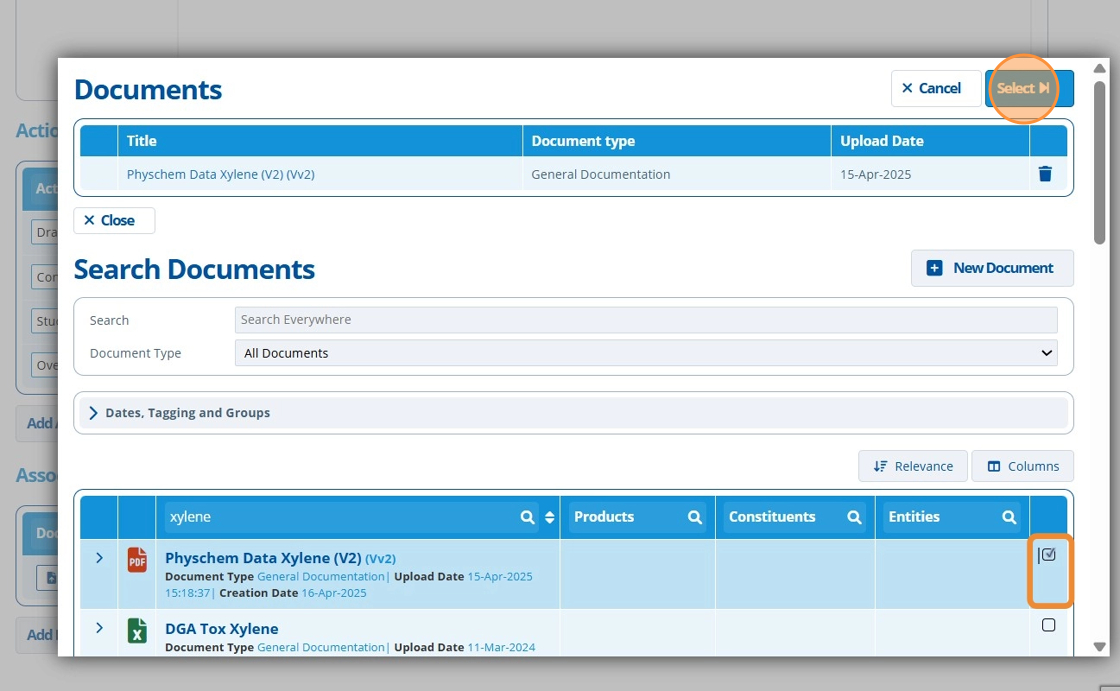Click the dialog vertical scrollbar thumb
Screen dimensions: 1120x691
1100,163
